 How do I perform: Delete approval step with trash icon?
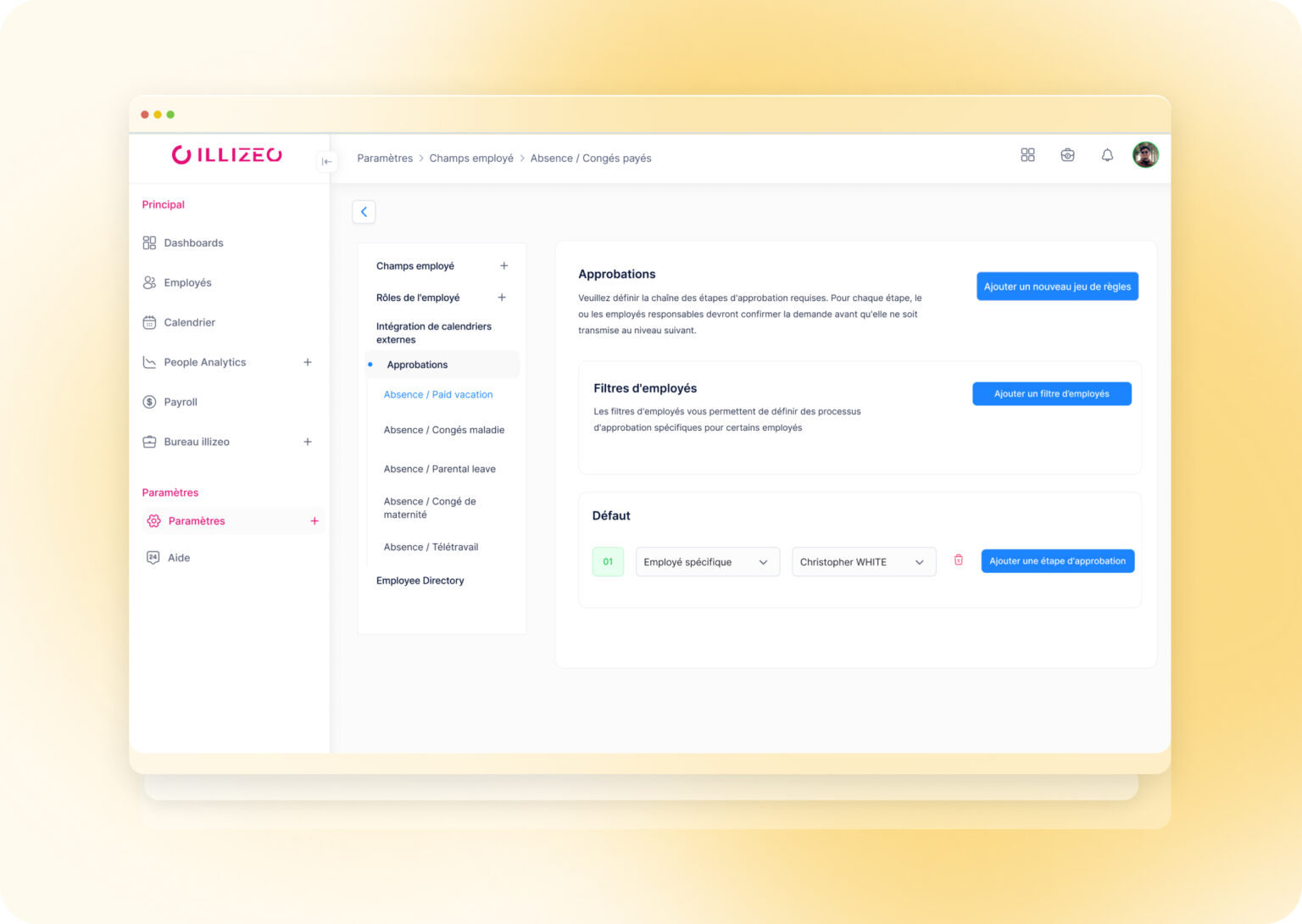coord(959,560)
